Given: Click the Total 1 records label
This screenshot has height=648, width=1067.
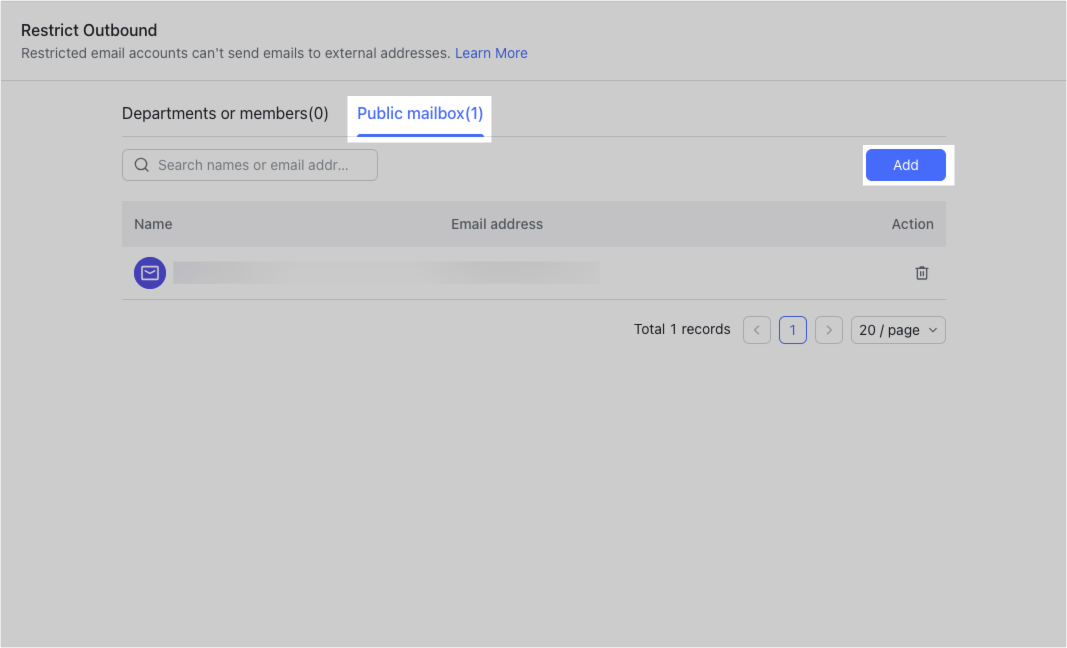Looking at the screenshot, I should point(682,329).
